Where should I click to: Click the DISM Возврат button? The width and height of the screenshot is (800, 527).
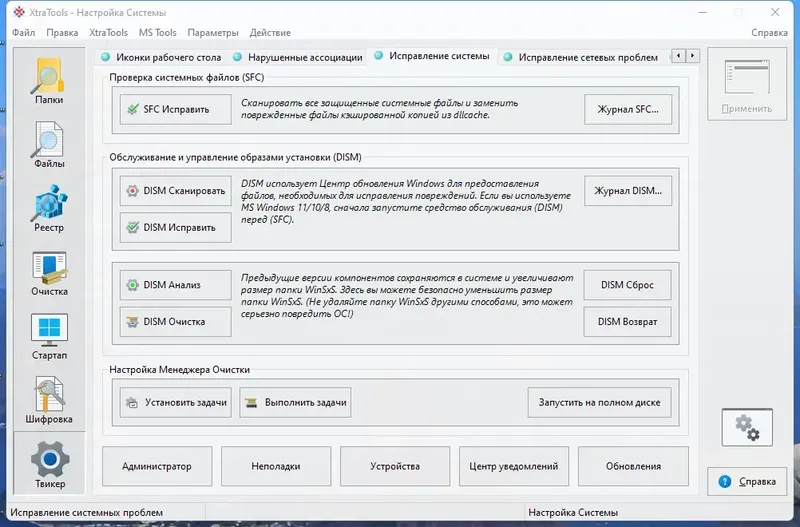coord(628,321)
